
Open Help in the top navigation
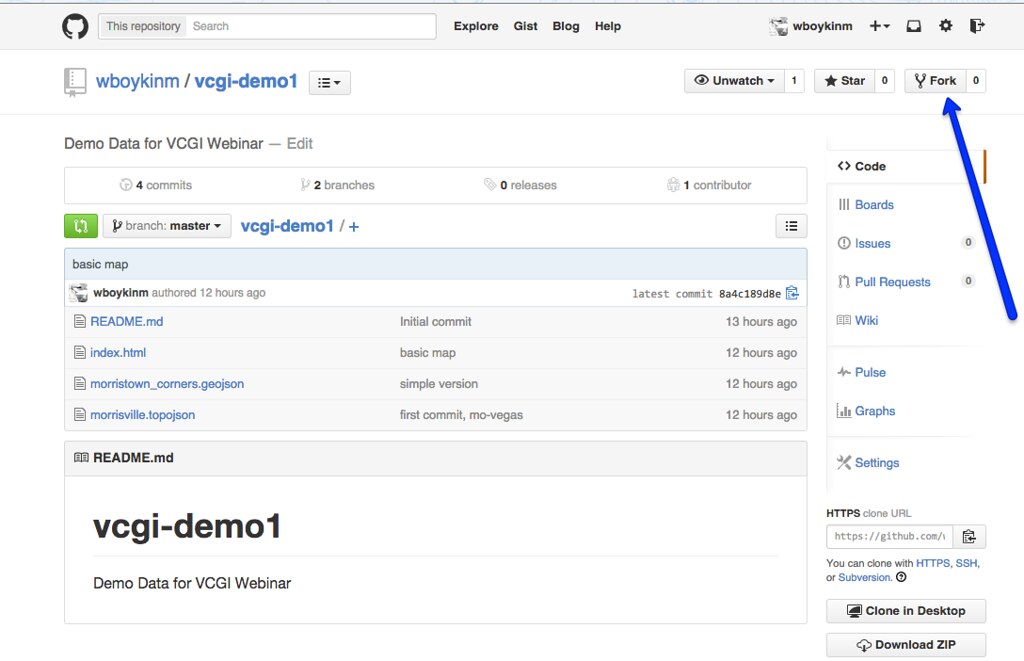pos(607,26)
